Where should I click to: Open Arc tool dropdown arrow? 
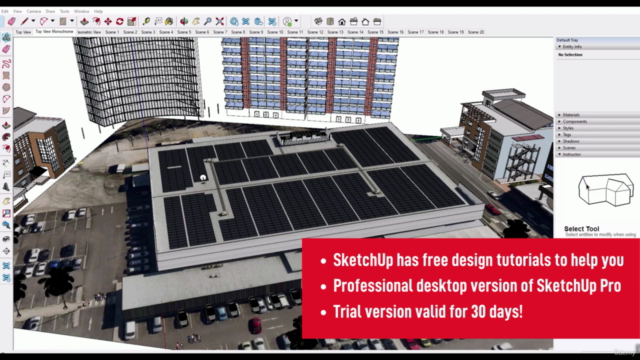pyautogui.click(x=52, y=21)
